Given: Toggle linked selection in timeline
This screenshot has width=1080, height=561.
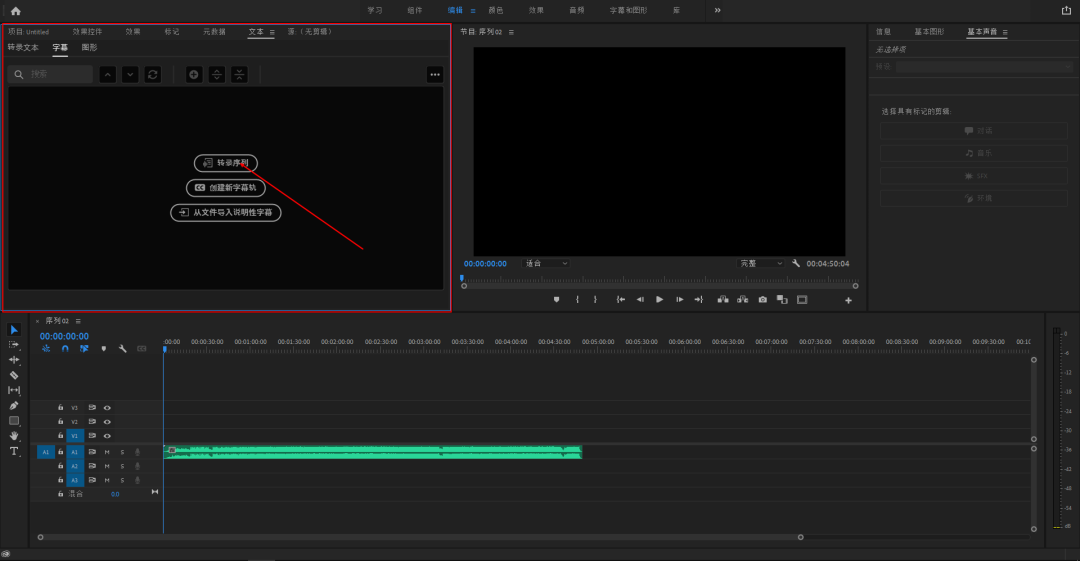Looking at the screenshot, I should pos(84,349).
